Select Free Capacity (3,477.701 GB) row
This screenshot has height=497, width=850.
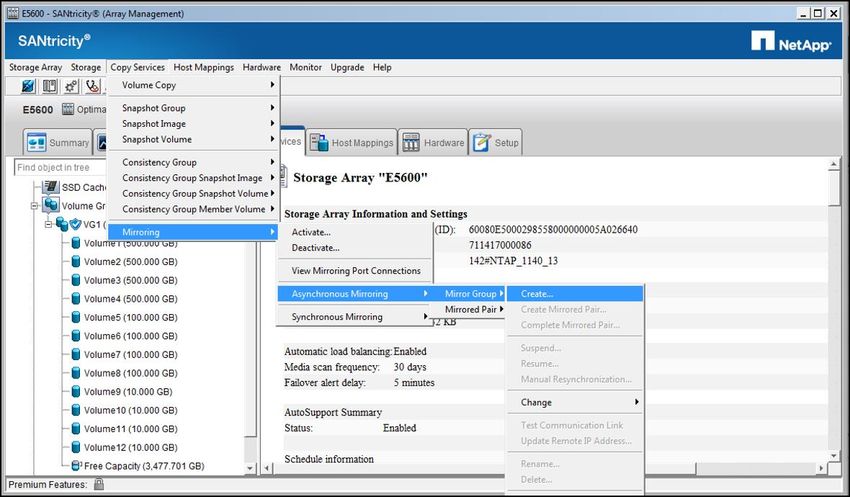tap(144, 466)
